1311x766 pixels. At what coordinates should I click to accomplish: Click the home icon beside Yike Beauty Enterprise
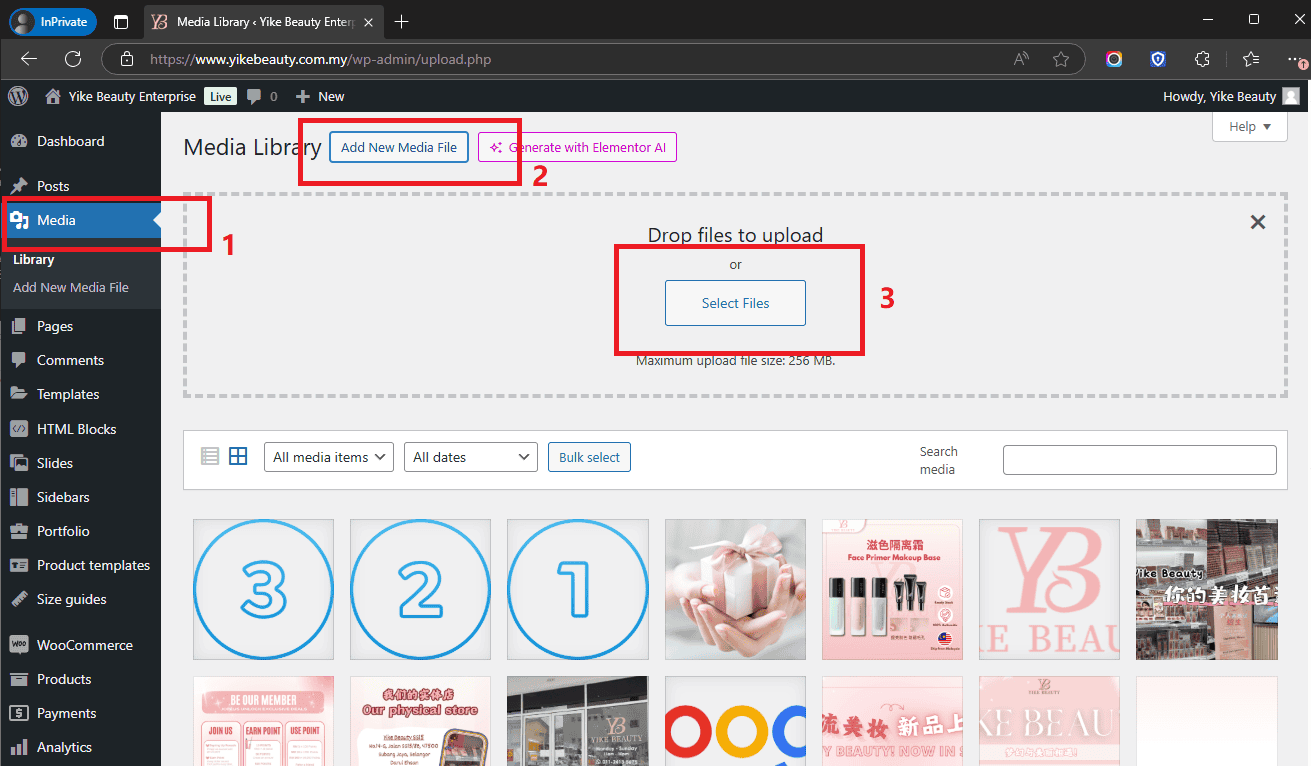[53, 97]
